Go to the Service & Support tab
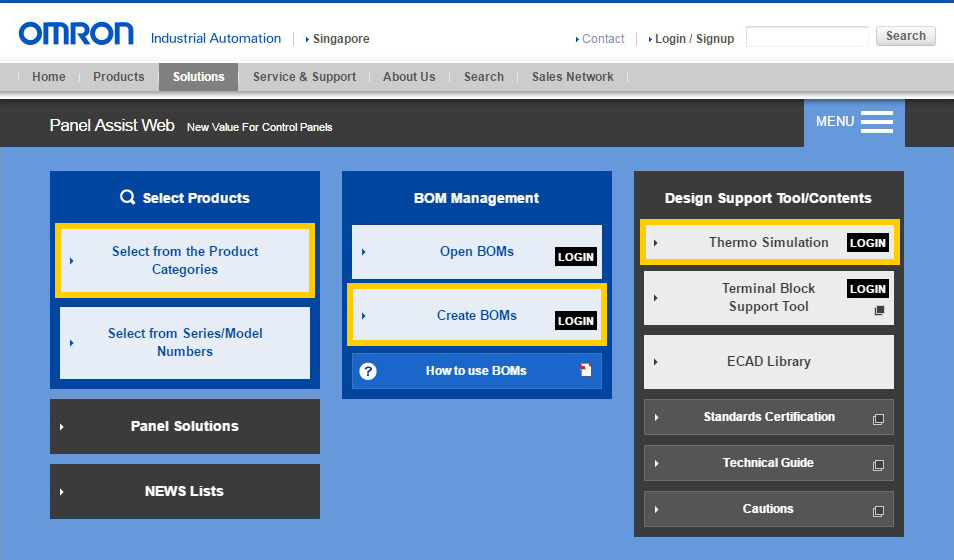954x560 pixels. pyautogui.click(x=304, y=77)
